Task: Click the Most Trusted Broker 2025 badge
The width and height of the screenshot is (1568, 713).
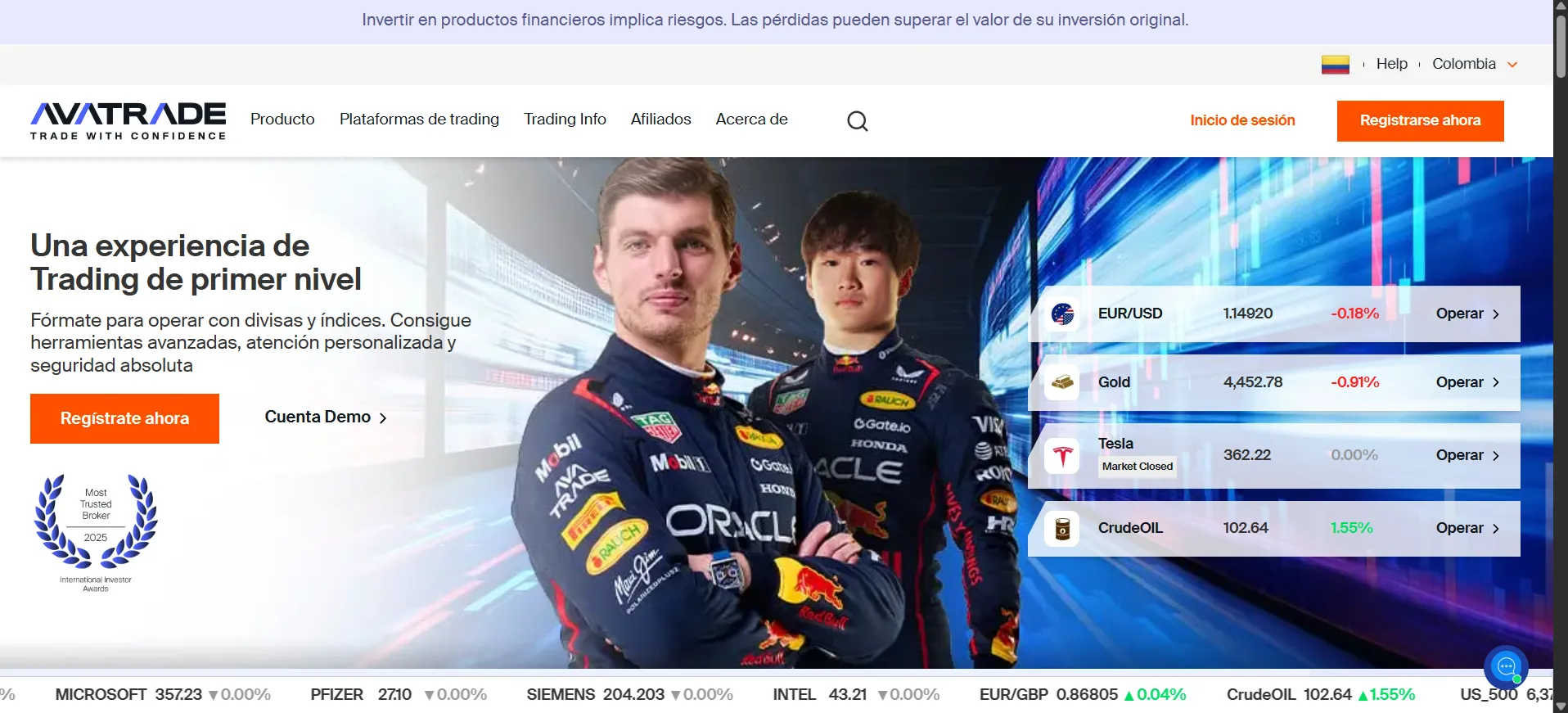Action: (x=96, y=532)
